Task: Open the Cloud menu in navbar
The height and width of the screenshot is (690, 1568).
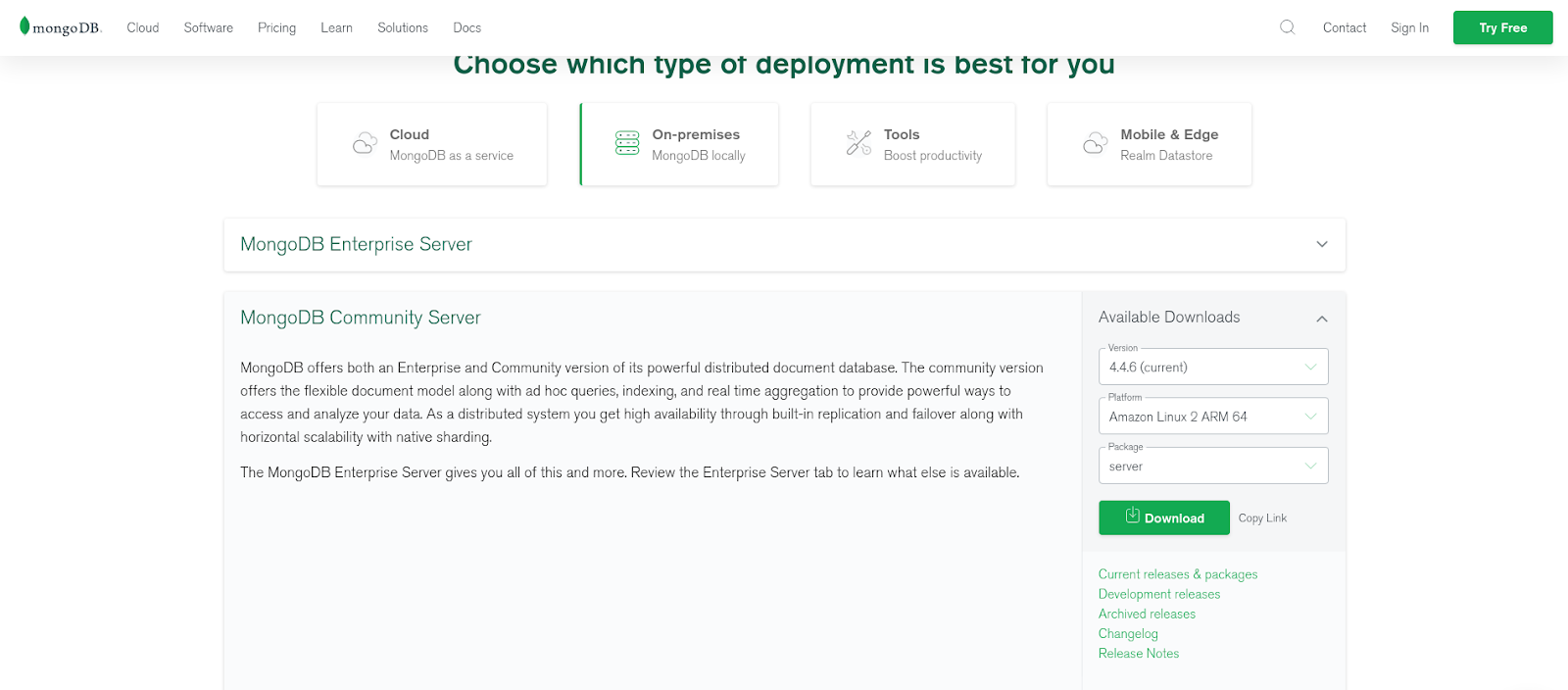Action: click(x=142, y=27)
